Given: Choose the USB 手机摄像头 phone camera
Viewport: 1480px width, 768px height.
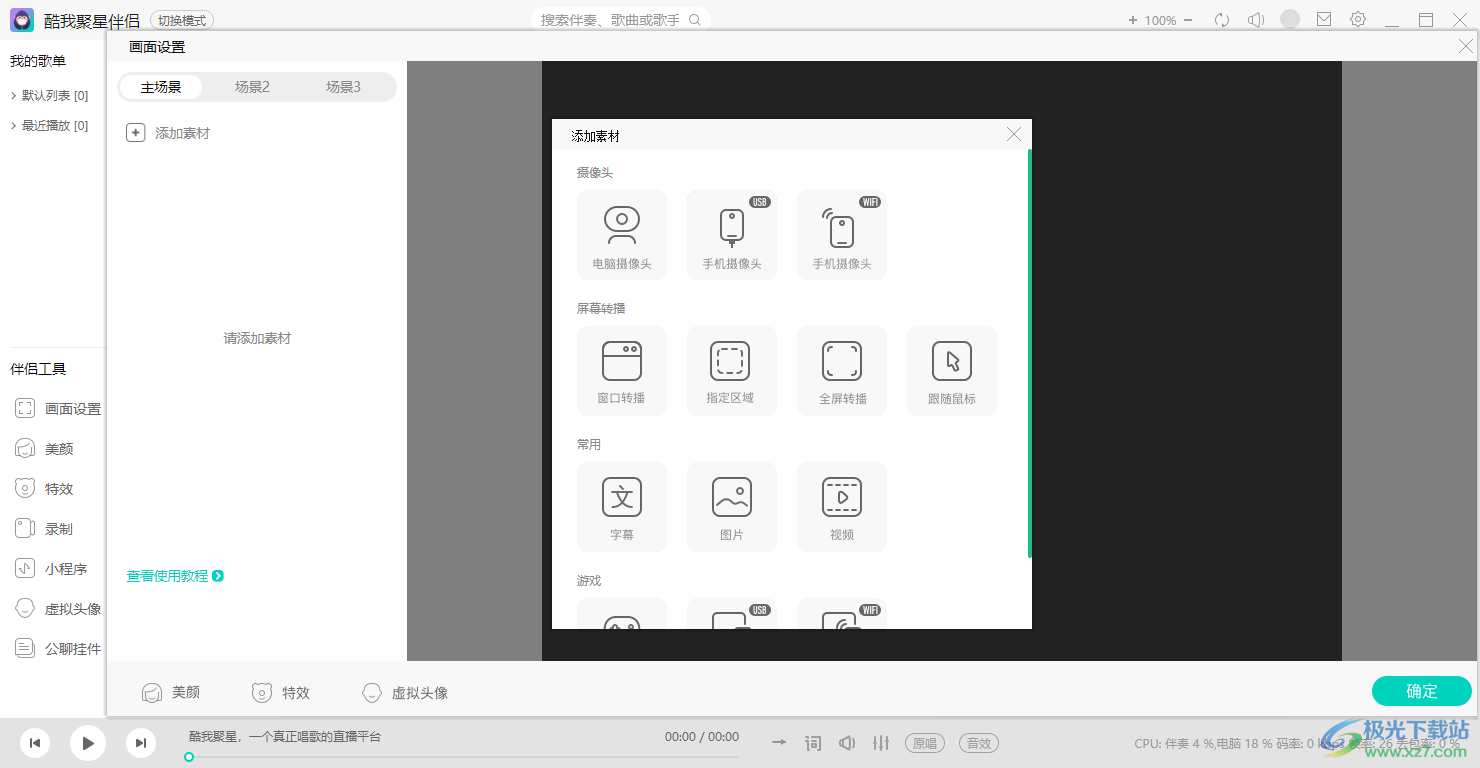Looking at the screenshot, I should point(732,235).
